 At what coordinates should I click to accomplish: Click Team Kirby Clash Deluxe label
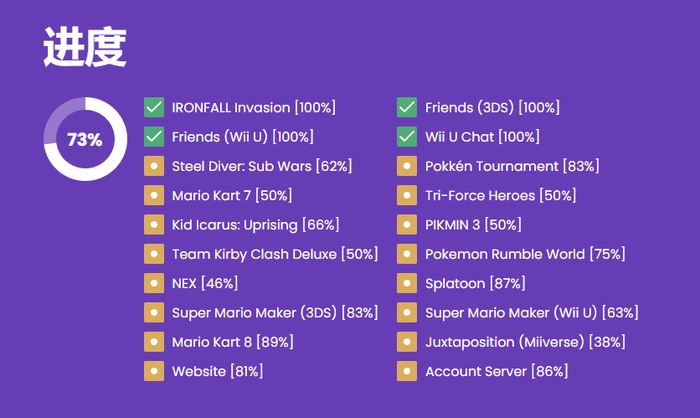pyautogui.click(x=275, y=254)
